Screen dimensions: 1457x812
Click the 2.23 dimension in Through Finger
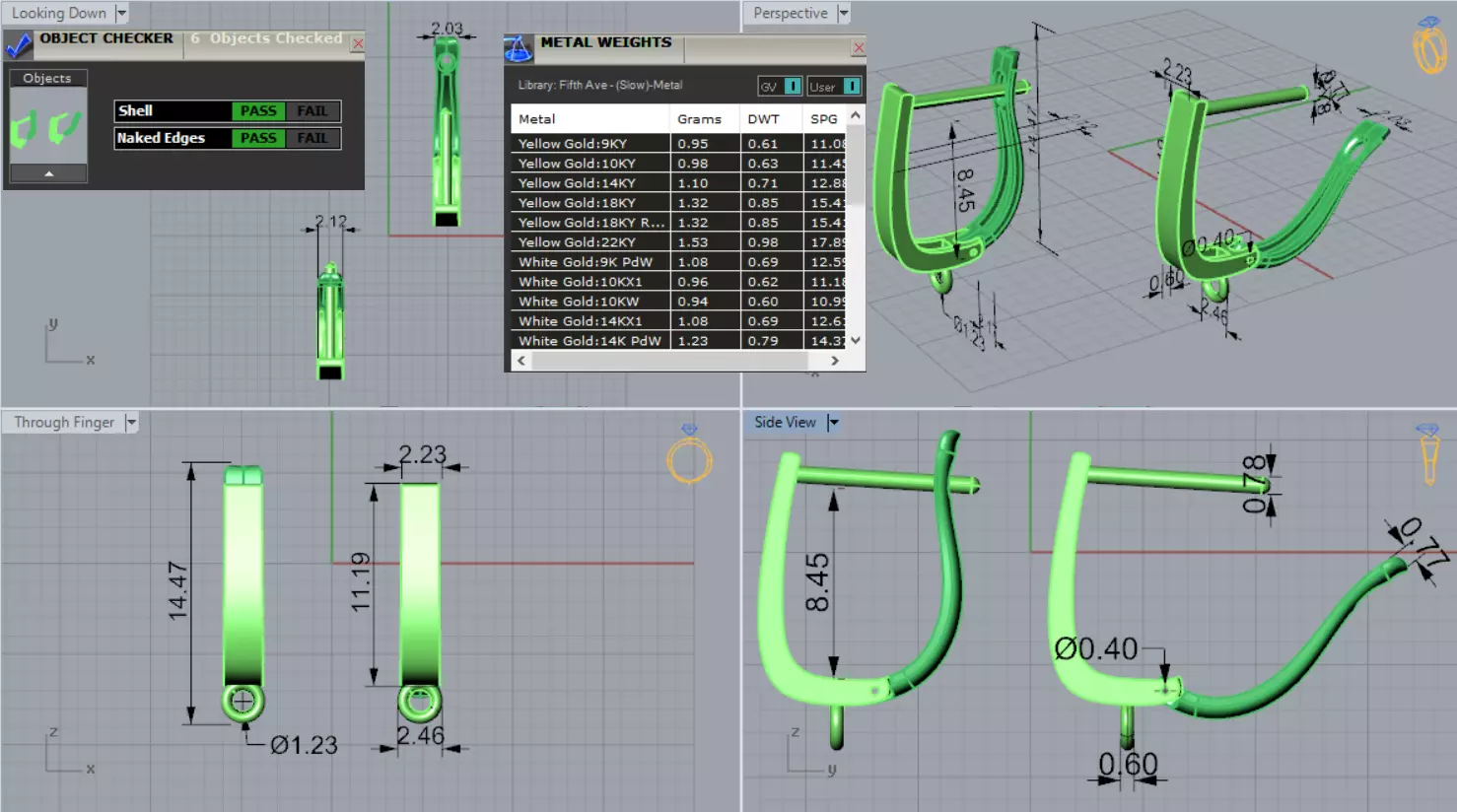pyautogui.click(x=422, y=454)
